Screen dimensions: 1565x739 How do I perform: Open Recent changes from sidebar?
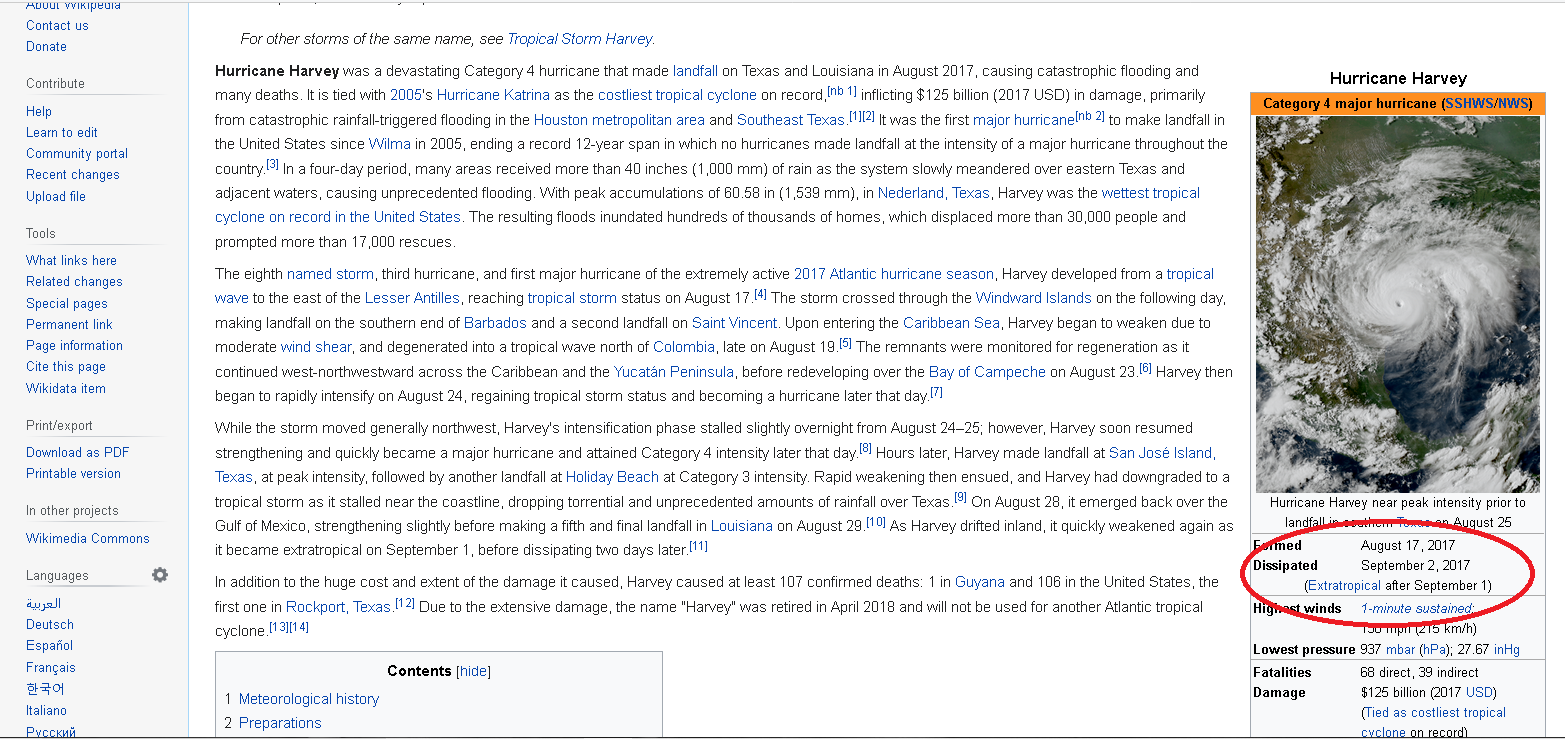[x=72, y=174]
